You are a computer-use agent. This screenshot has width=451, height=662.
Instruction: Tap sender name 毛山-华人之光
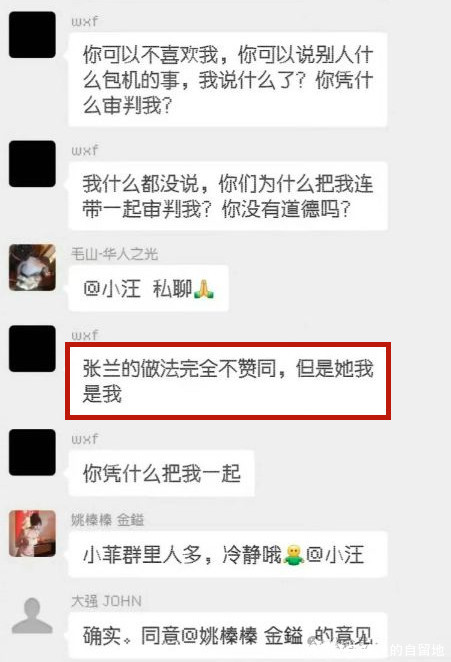114,254
